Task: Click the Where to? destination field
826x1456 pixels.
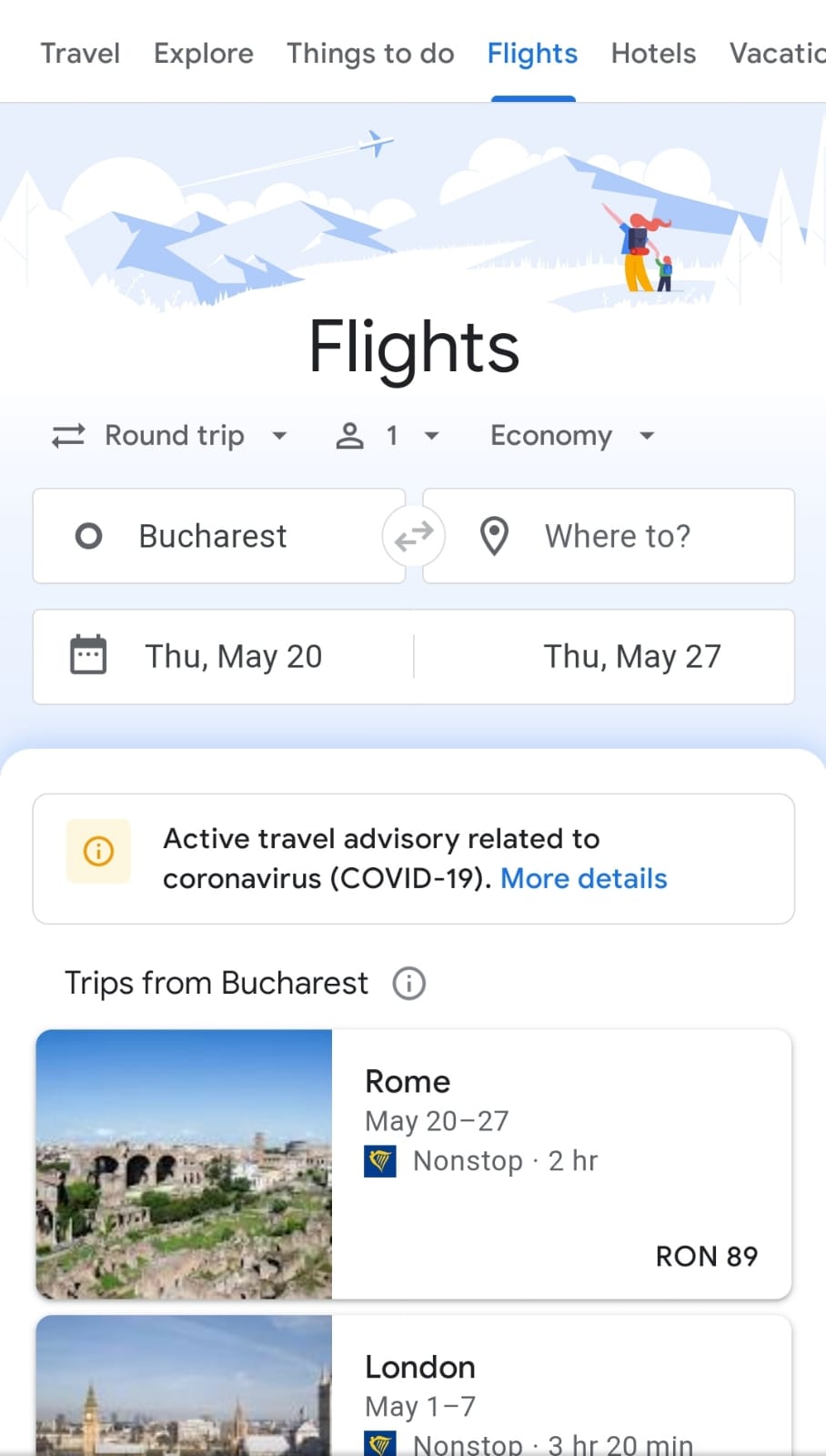Action: [619, 536]
